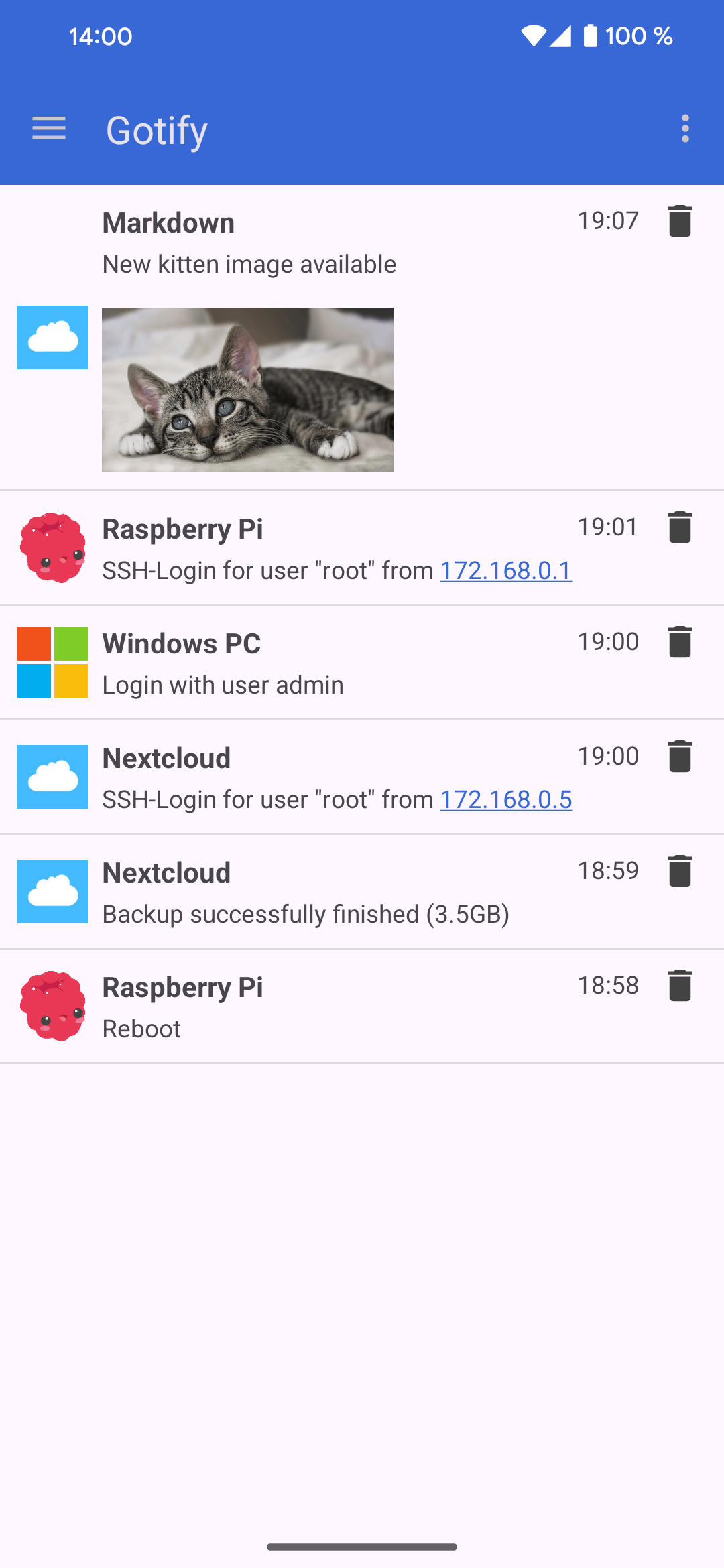Viewport: 724px width, 1568px height.
Task: Delete the Nextcloud backup finished message
Action: click(x=680, y=871)
